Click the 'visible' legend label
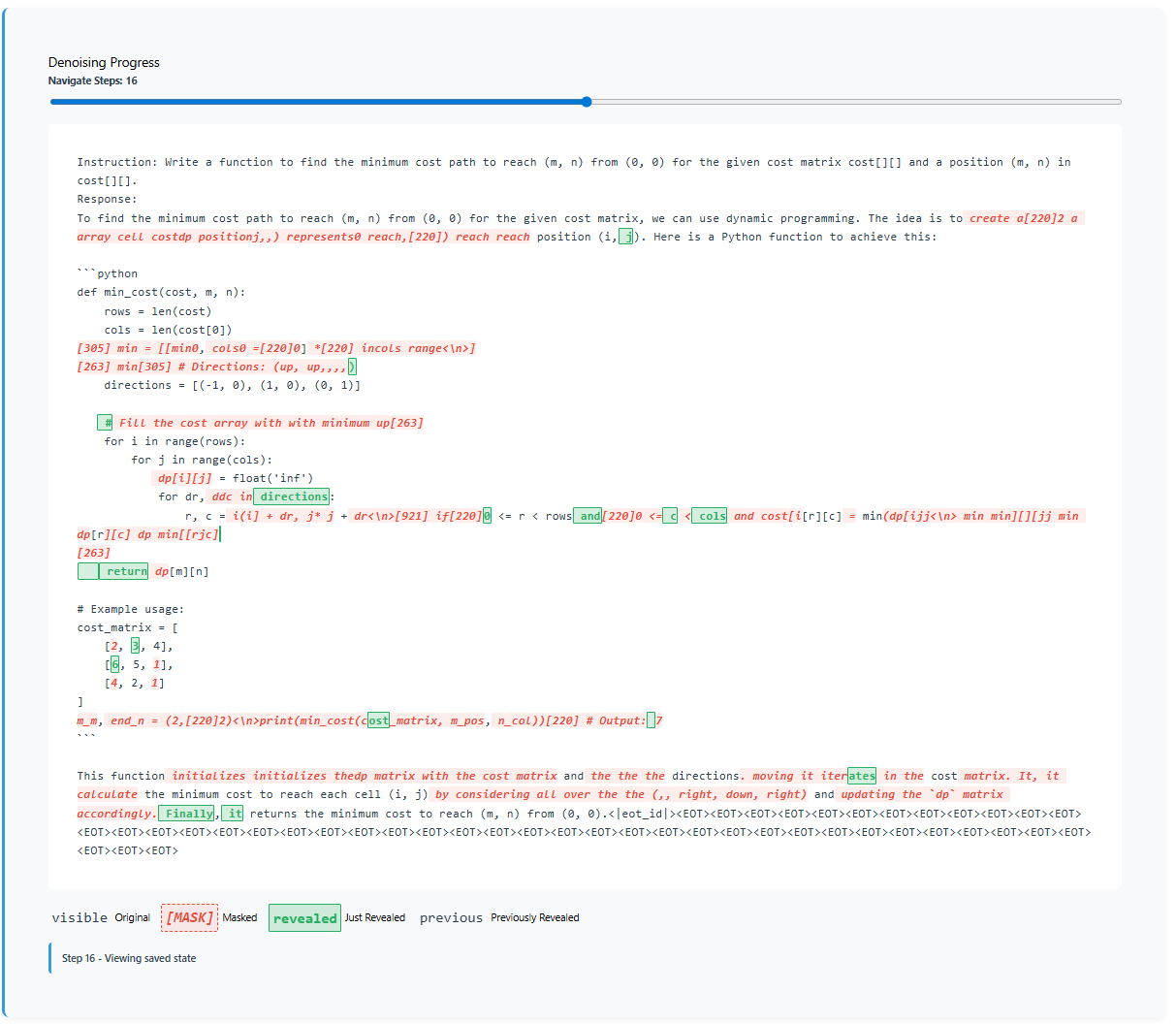 coord(79,917)
